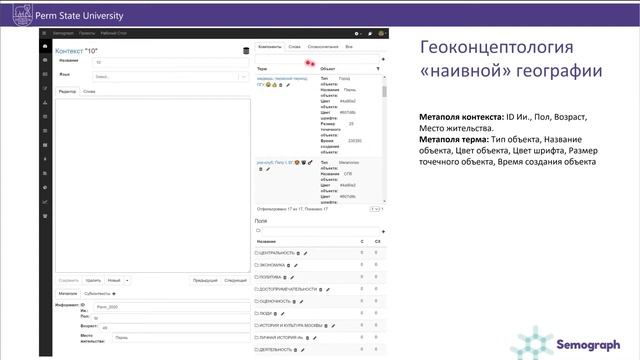
Task: Edit the ЦЕНТРАЛЬНОСТЬ field
Action: tap(305, 253)
